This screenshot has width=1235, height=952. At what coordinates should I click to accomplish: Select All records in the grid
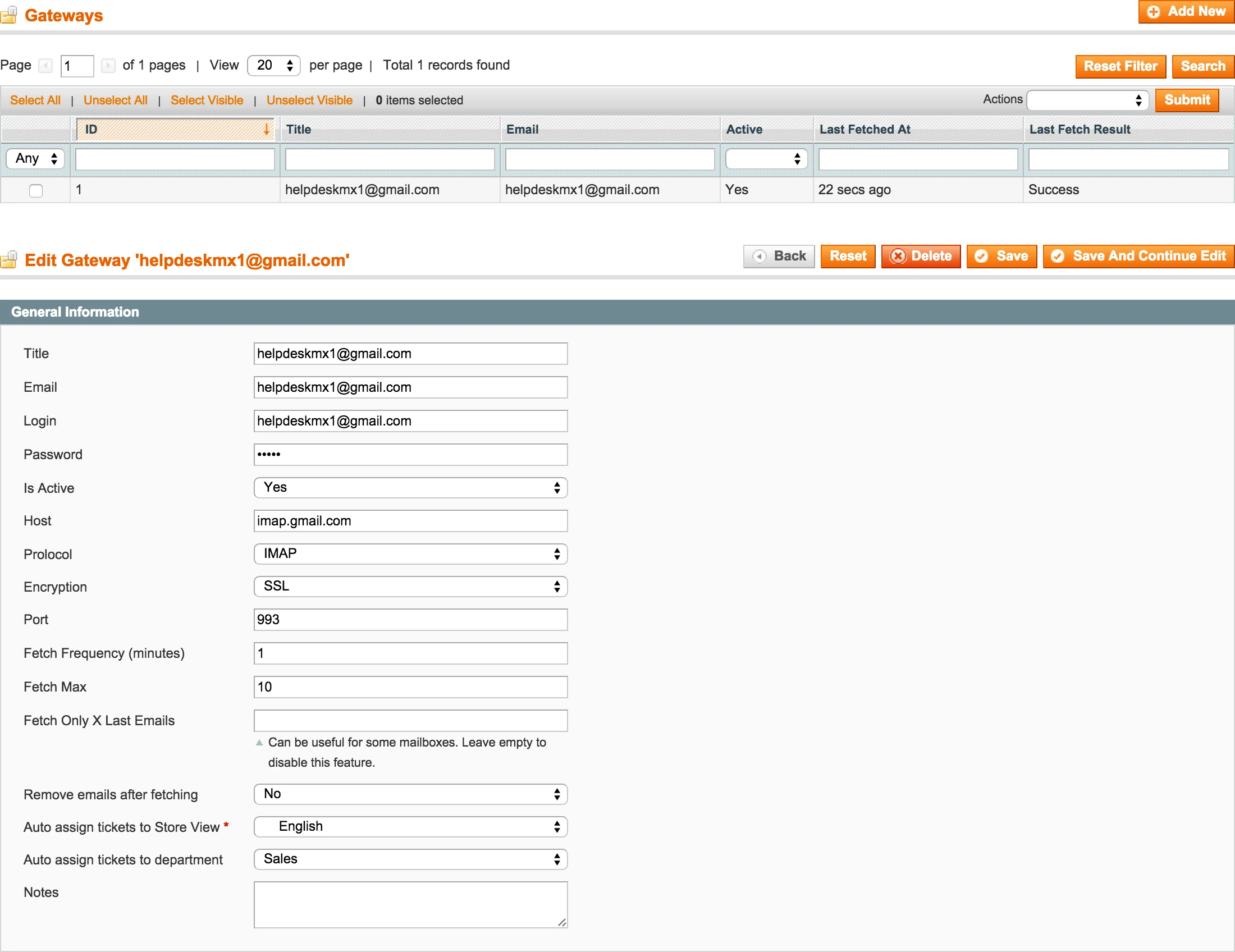coord(35,100)
